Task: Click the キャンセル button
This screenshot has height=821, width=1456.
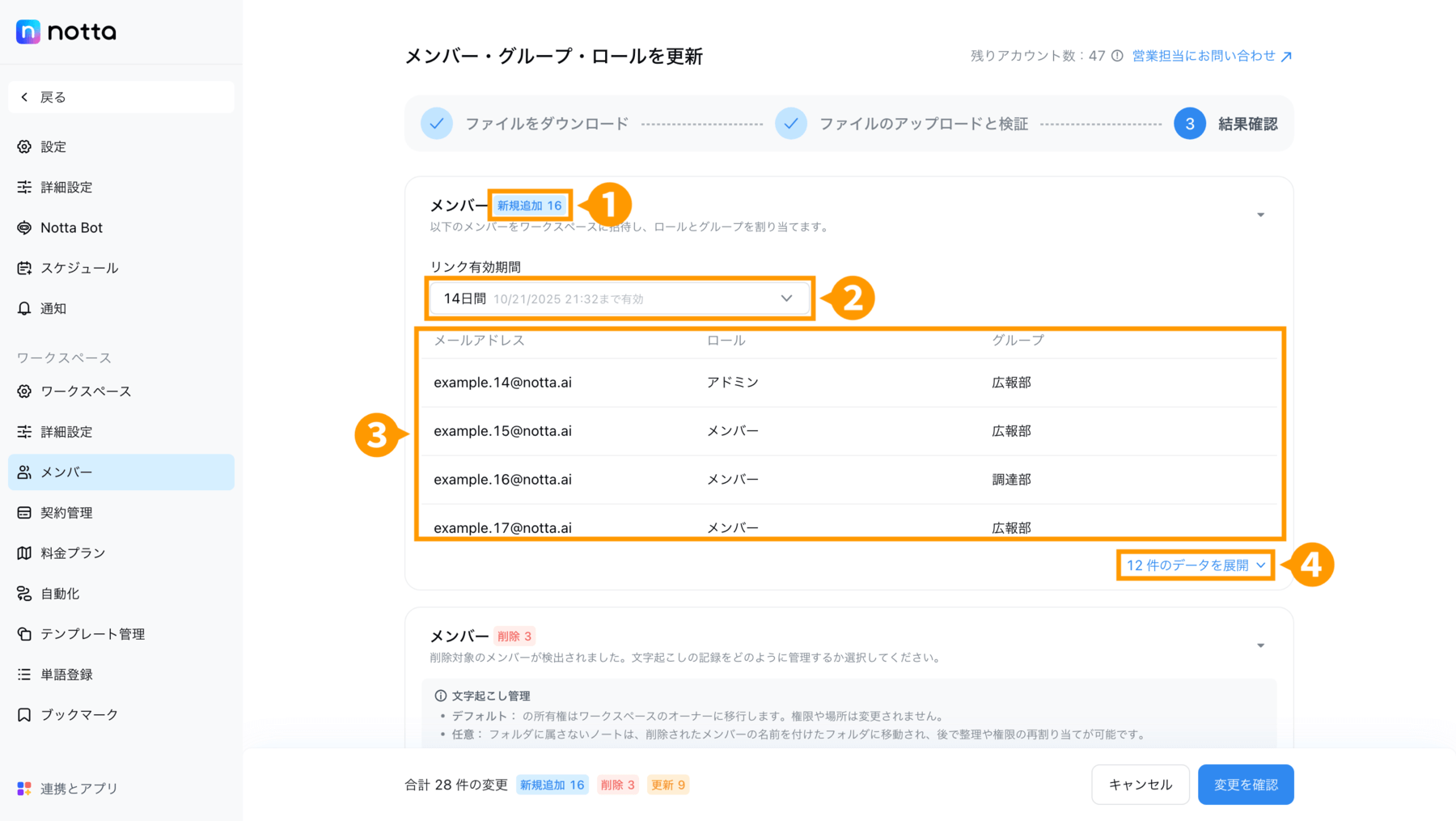Action: 1141,785
